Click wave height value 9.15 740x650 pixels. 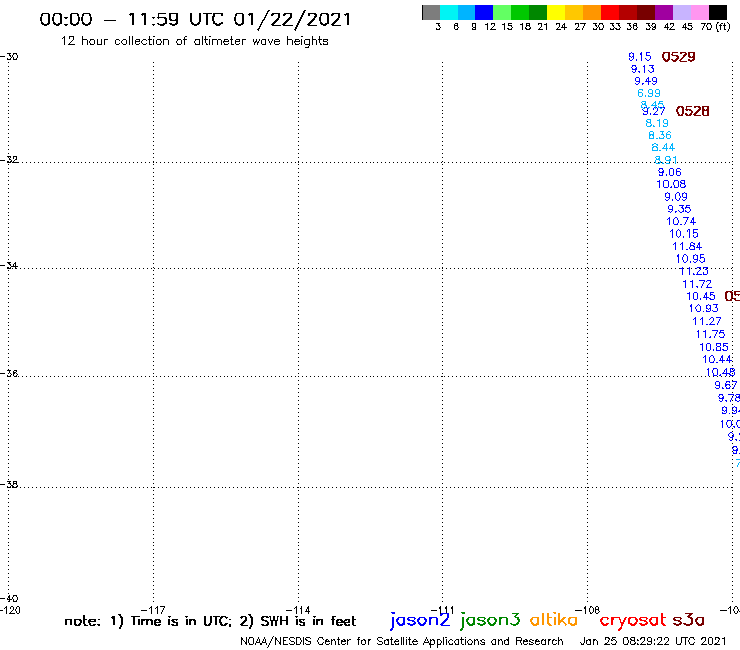point(639,57)
